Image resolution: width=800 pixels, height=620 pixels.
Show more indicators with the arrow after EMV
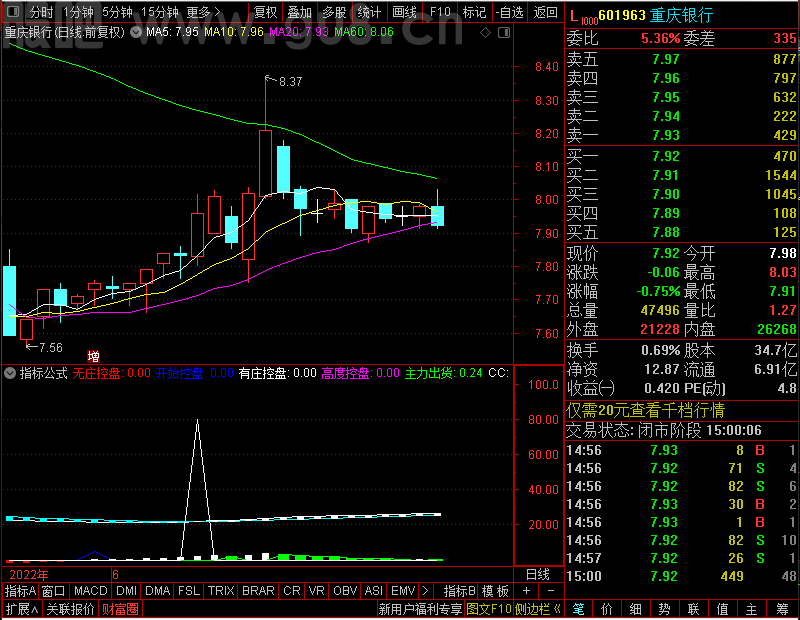(x=426, y=591)
